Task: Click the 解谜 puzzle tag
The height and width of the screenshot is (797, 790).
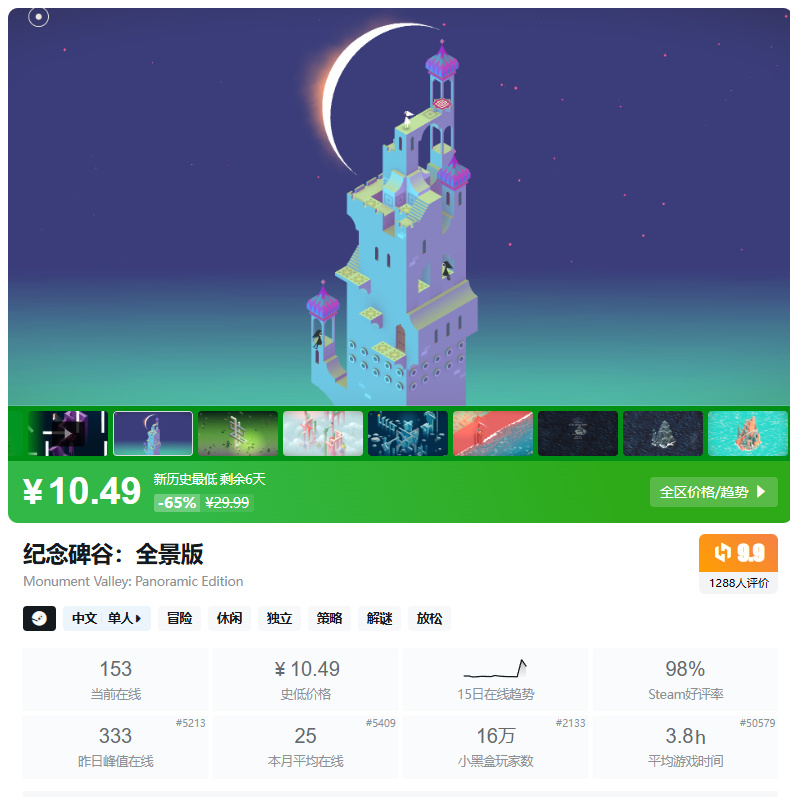Action: 379,618
